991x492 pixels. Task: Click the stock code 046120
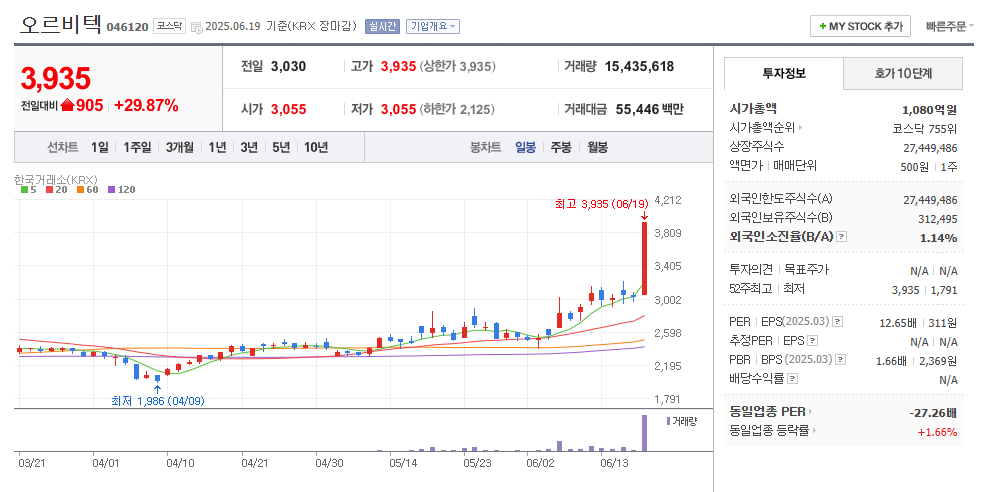[x=127, y=27]
